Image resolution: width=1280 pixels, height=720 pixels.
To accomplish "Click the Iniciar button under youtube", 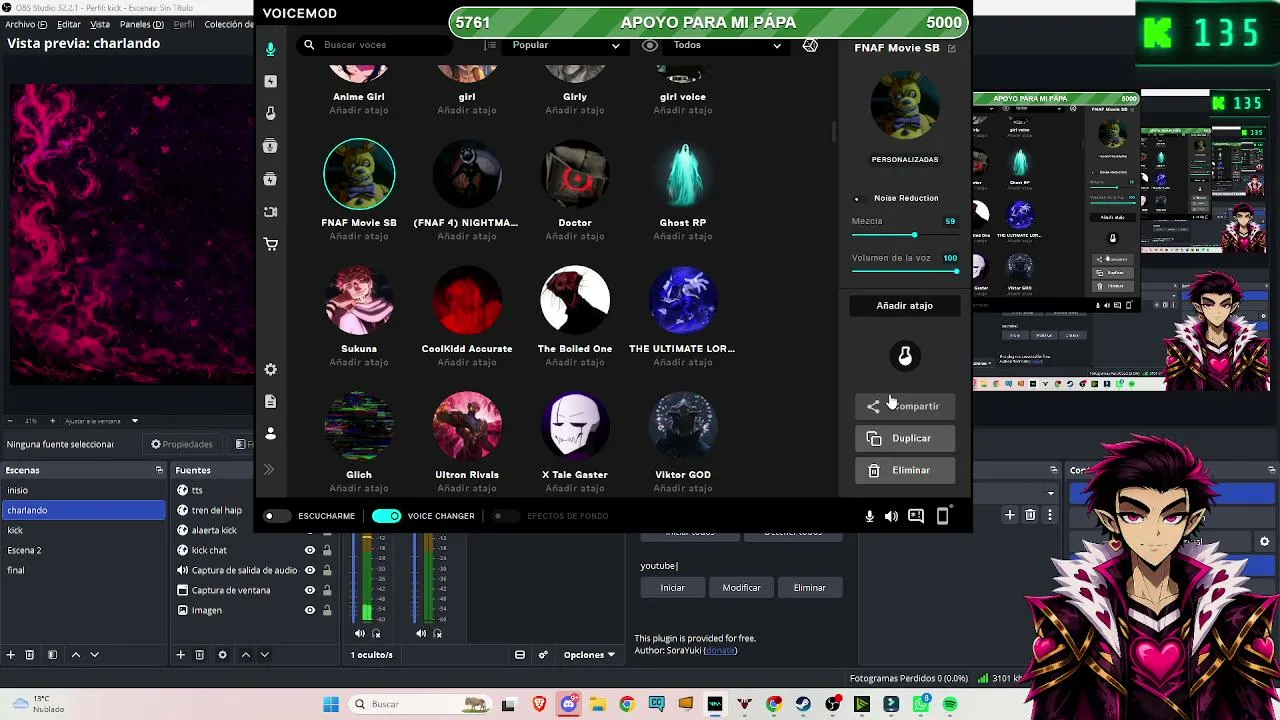I will (x=673, y=588).
